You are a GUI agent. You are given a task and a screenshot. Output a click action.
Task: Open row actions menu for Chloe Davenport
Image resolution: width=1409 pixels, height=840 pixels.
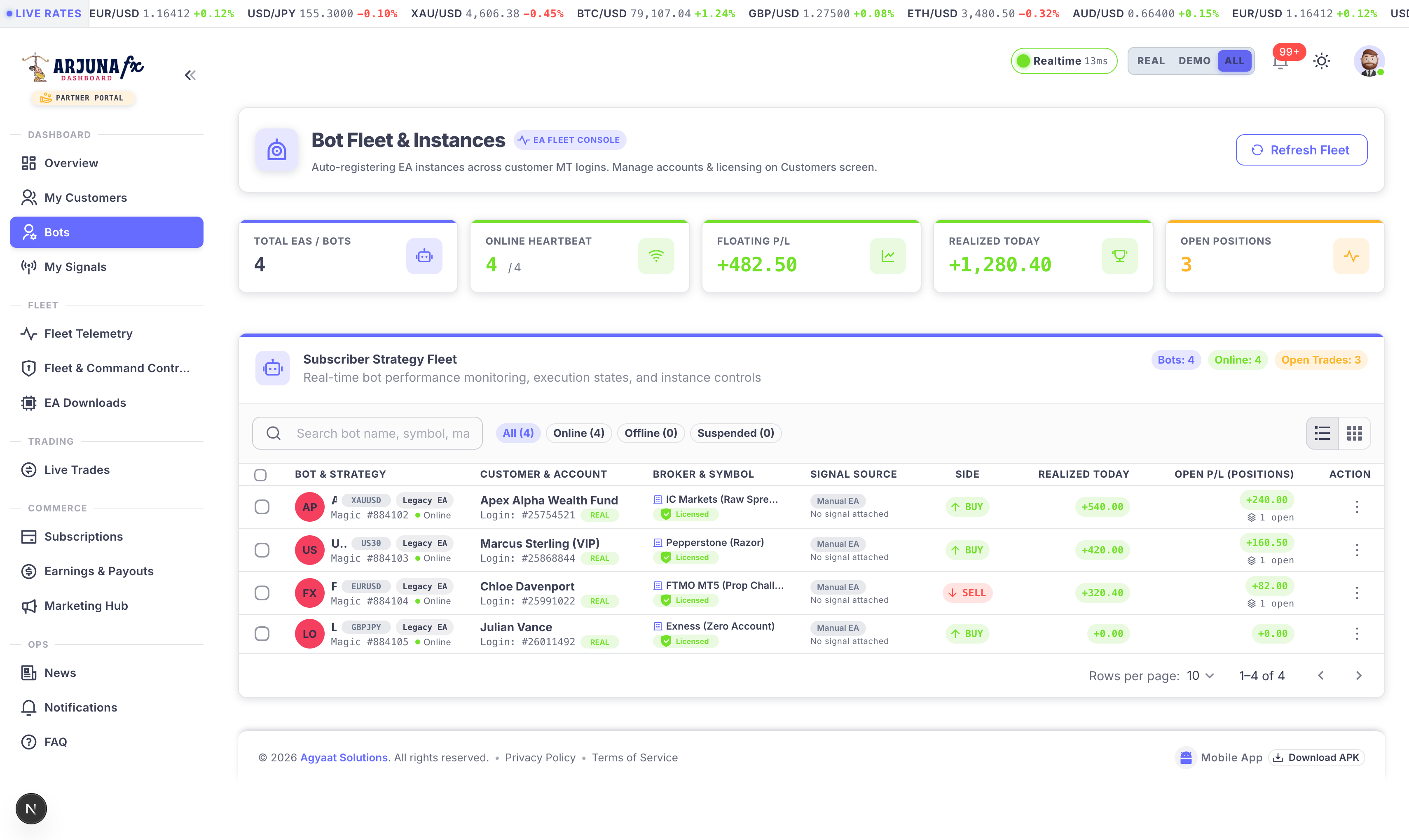click(1357, 593)
